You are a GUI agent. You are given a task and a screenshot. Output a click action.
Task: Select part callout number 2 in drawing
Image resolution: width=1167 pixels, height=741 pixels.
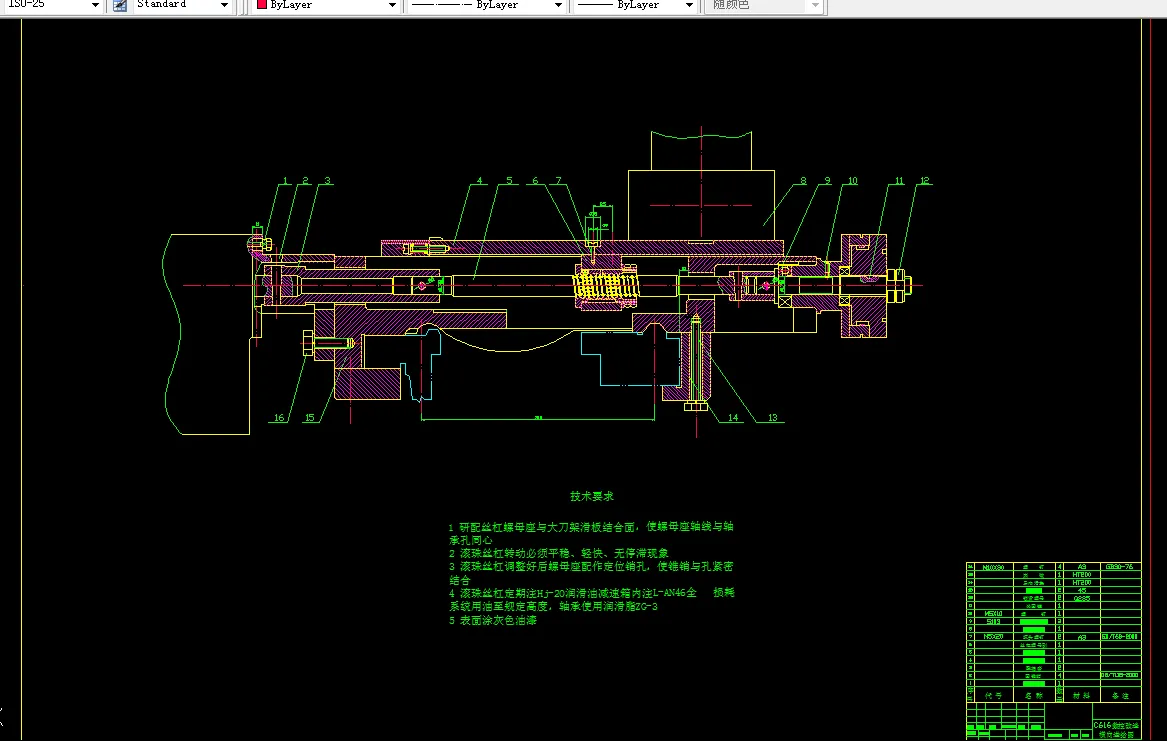tap(305, 181)
